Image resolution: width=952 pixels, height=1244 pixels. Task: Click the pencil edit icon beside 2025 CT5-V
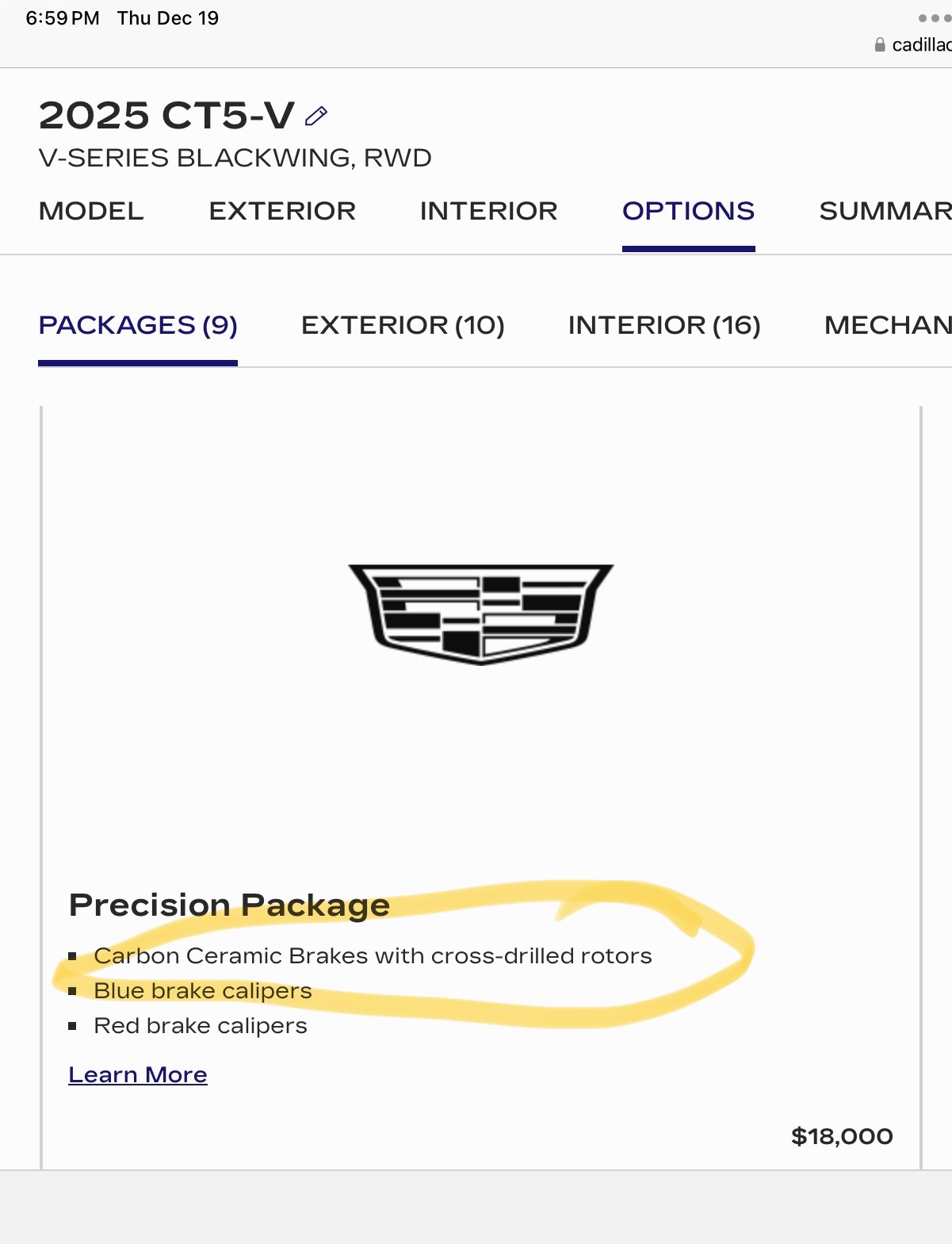(315, 117)
